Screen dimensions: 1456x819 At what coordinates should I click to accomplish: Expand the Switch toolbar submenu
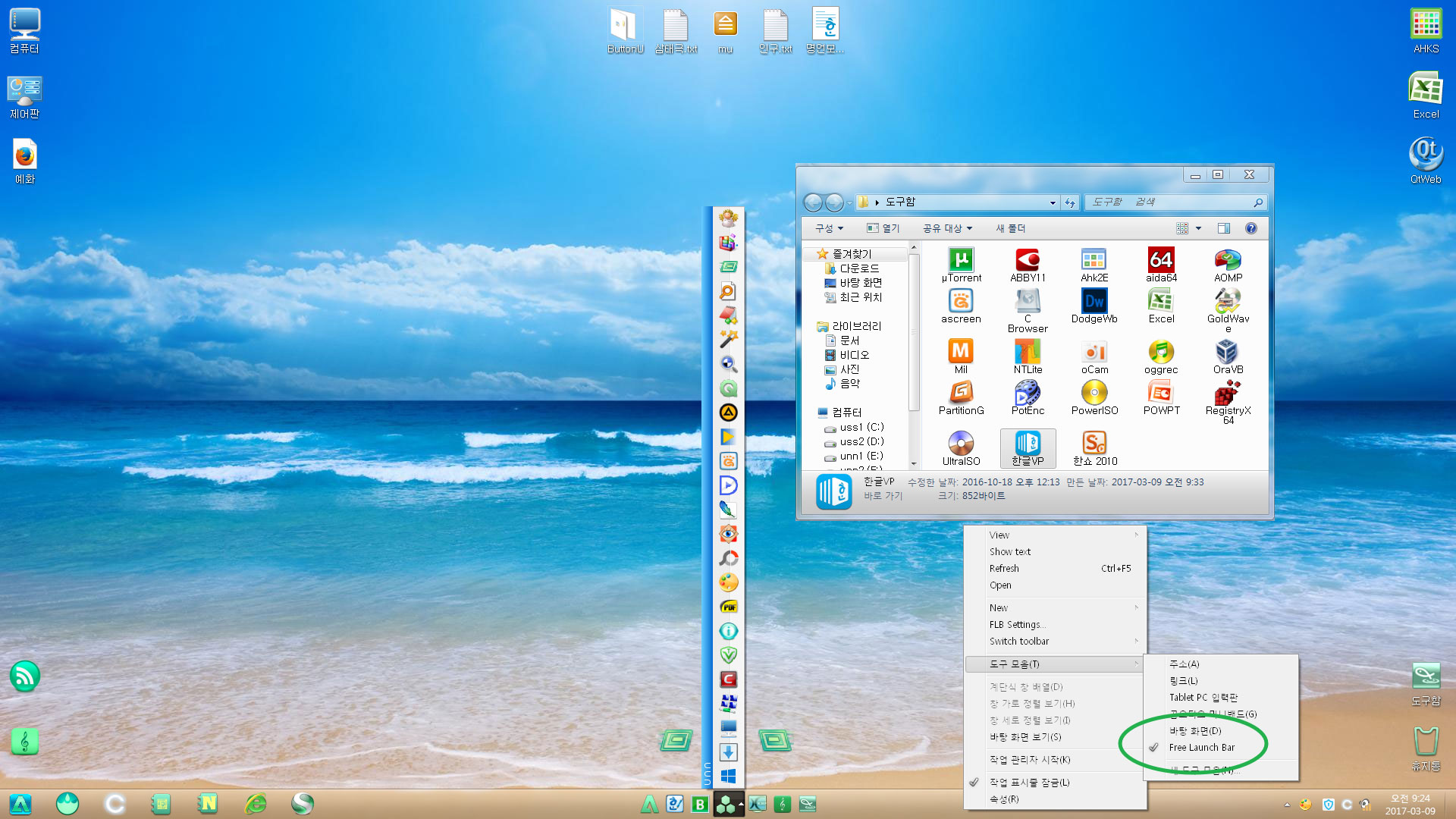[x=1055, y=642]
